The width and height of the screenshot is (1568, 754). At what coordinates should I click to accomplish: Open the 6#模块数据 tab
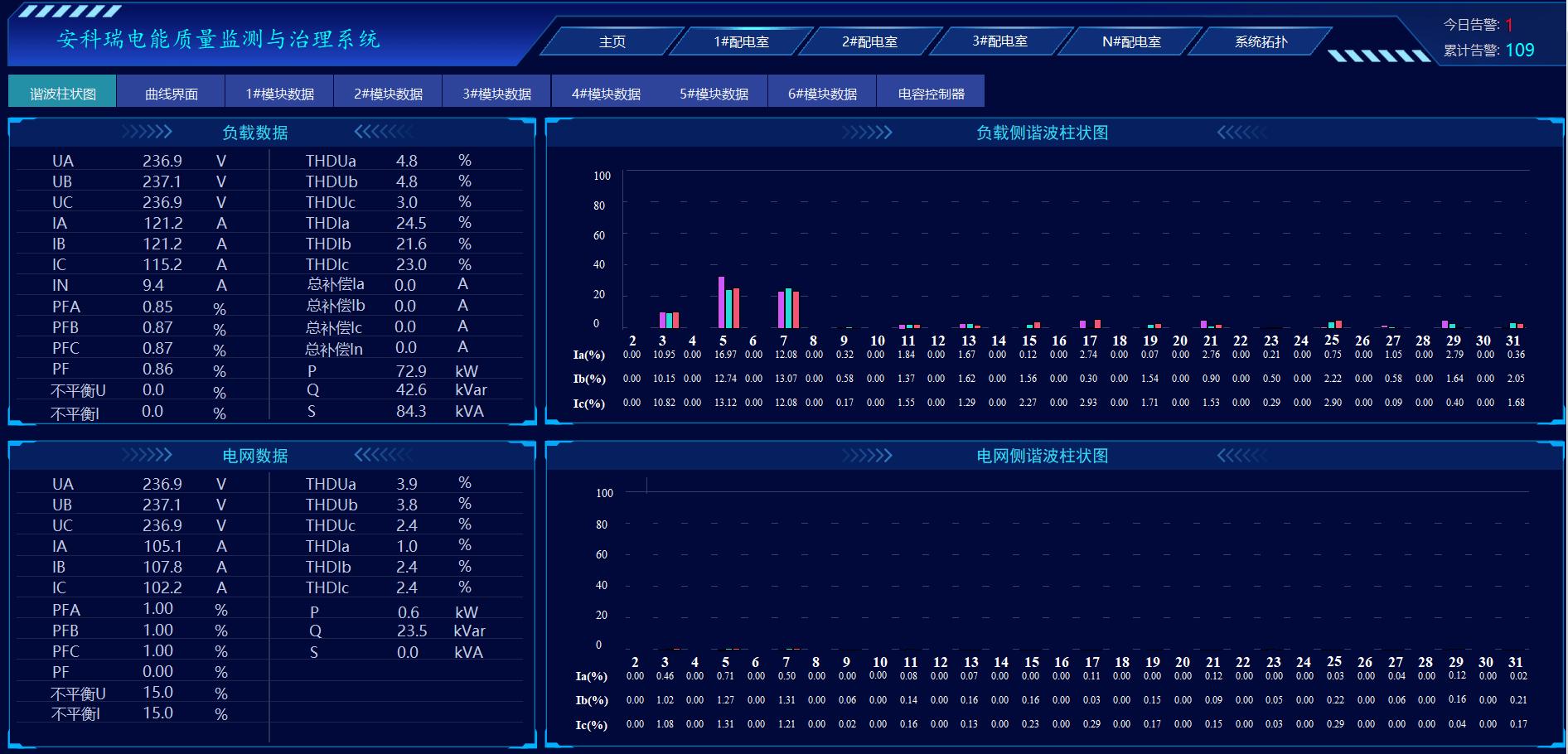pos(822,94)
